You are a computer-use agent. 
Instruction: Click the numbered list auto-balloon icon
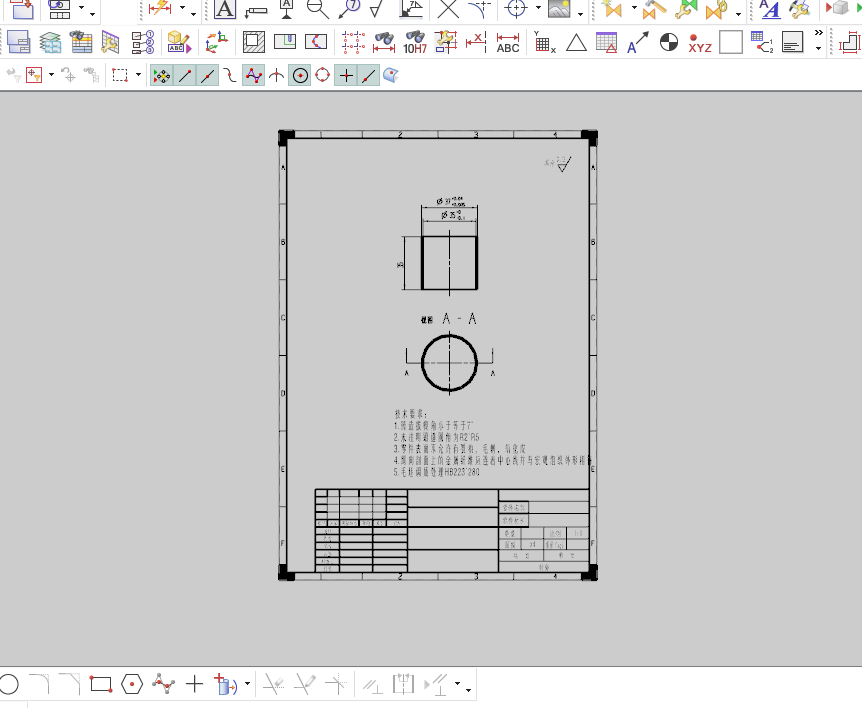click(143, 42)
